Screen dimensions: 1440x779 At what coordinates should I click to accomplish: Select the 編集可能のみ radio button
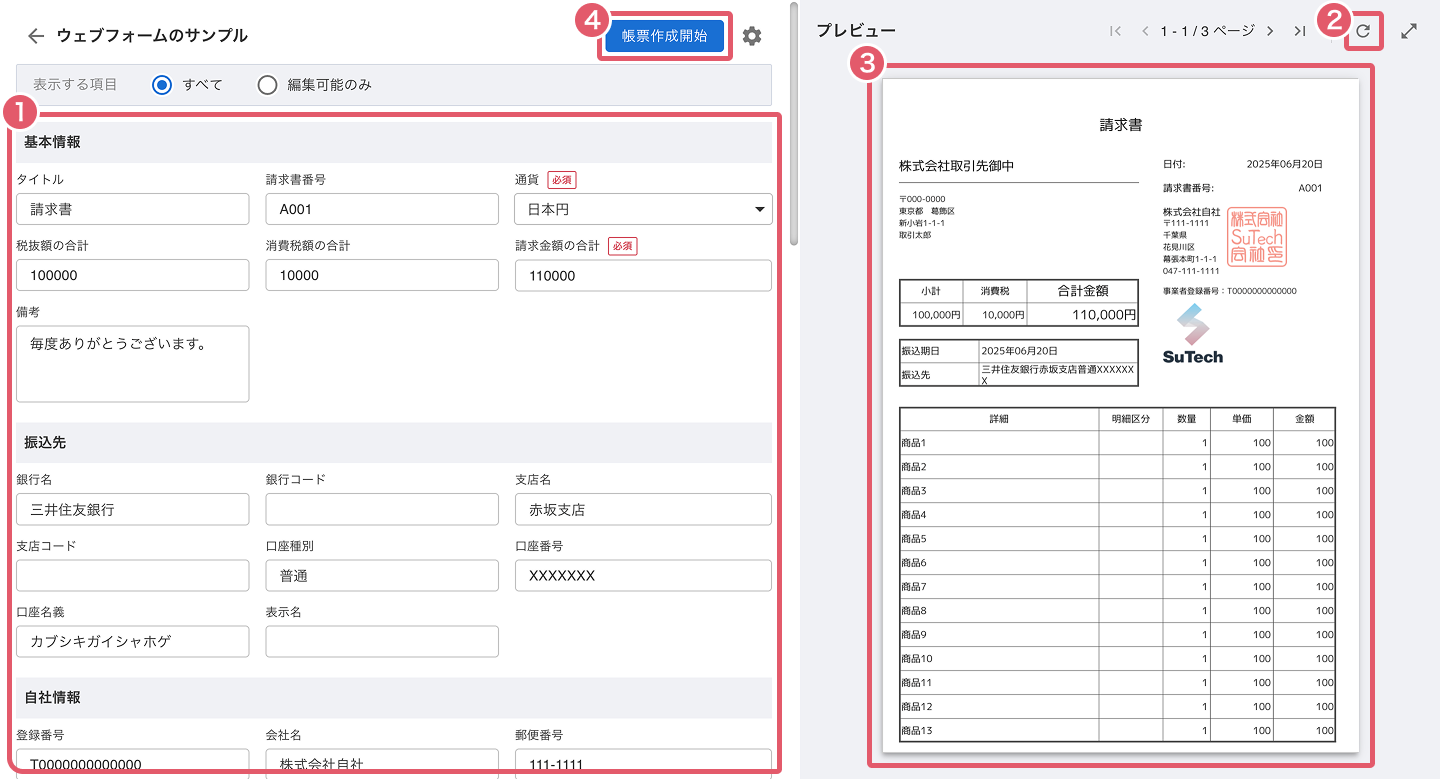pos(267,85)
